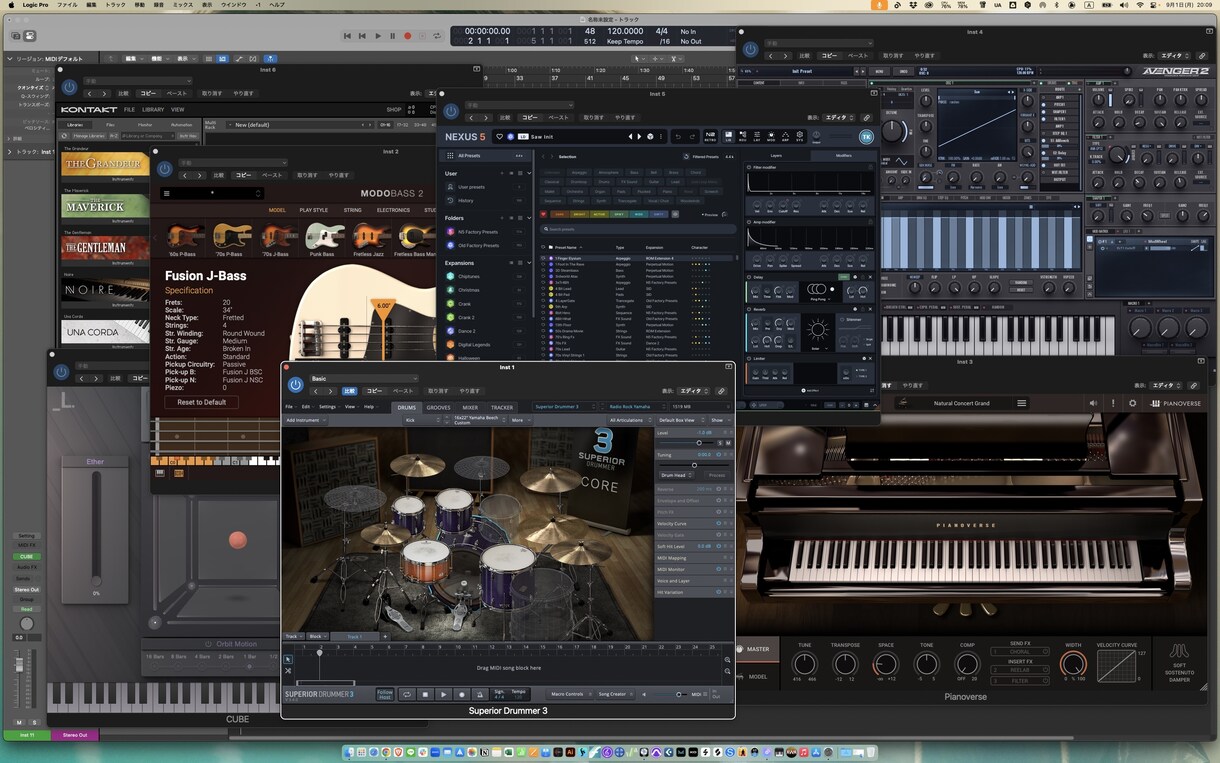
Task: Toggle the Superior Drummer plugin power button
Action: [x=295, y=385]
